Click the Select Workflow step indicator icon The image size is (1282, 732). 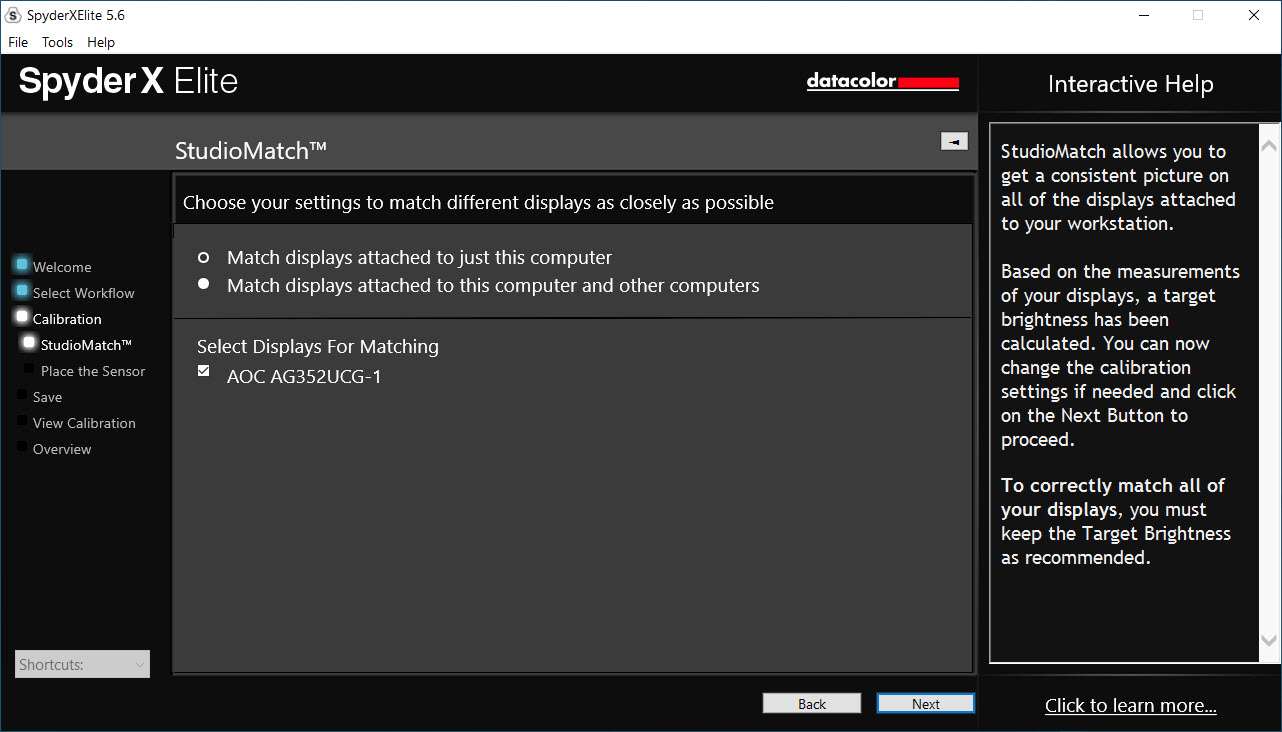click(x=22, y=291)
